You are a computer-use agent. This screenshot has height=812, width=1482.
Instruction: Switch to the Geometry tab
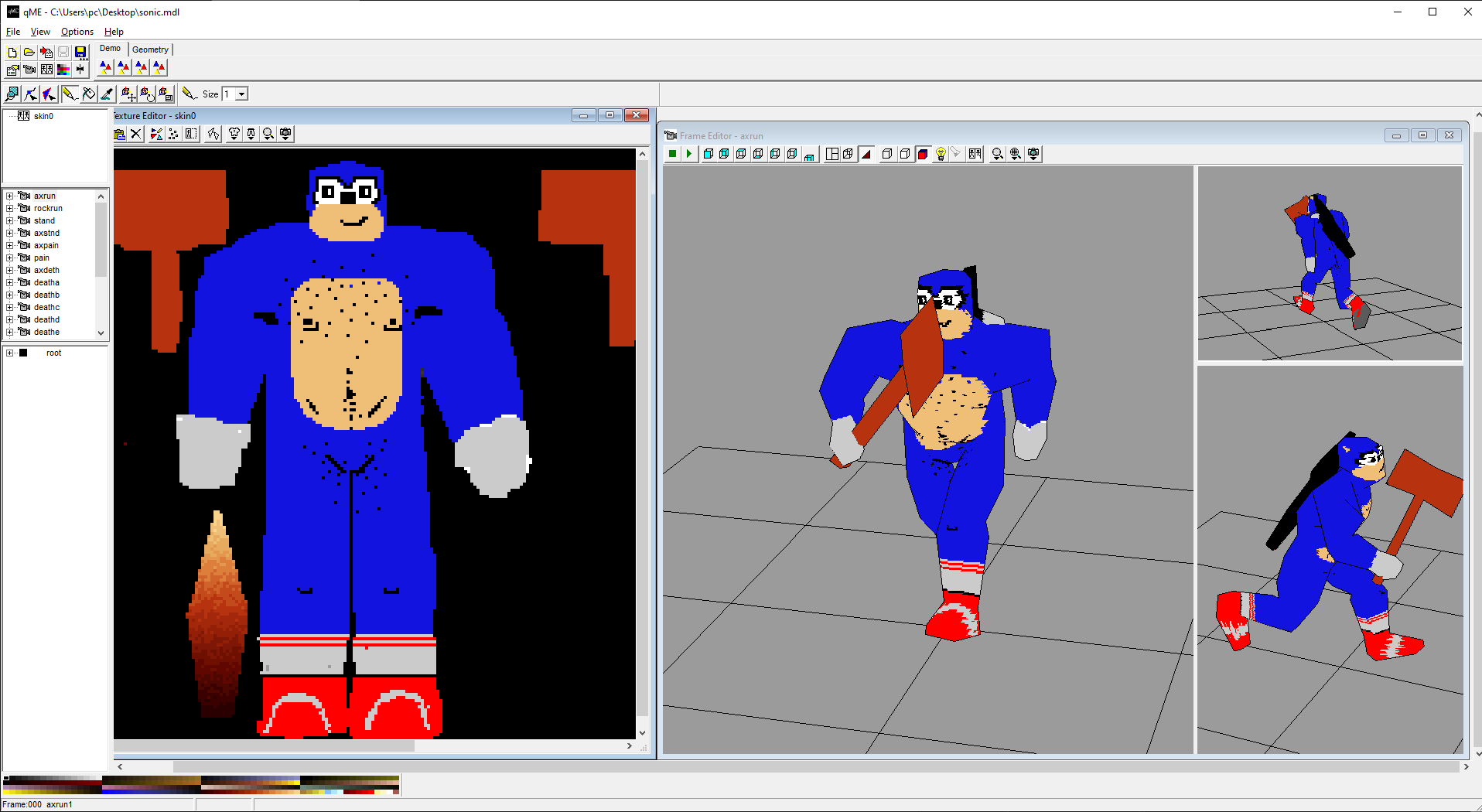click(150, 49)
